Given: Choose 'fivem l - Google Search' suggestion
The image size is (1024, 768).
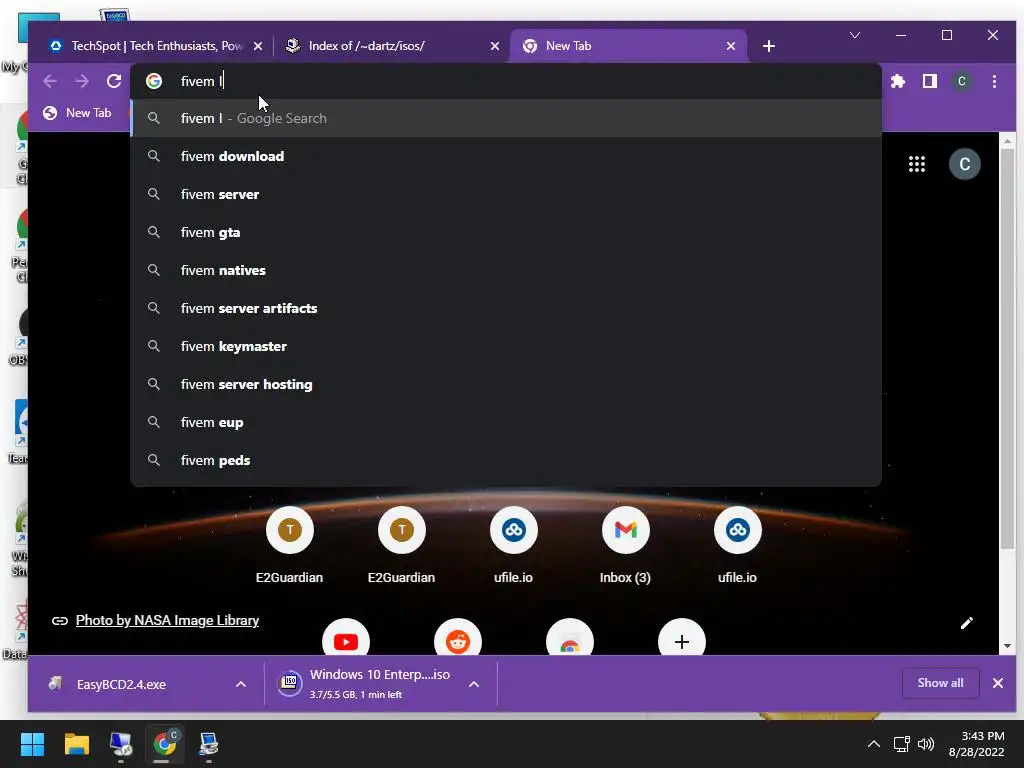Looking at the screenshot, I should pos(506,118).
